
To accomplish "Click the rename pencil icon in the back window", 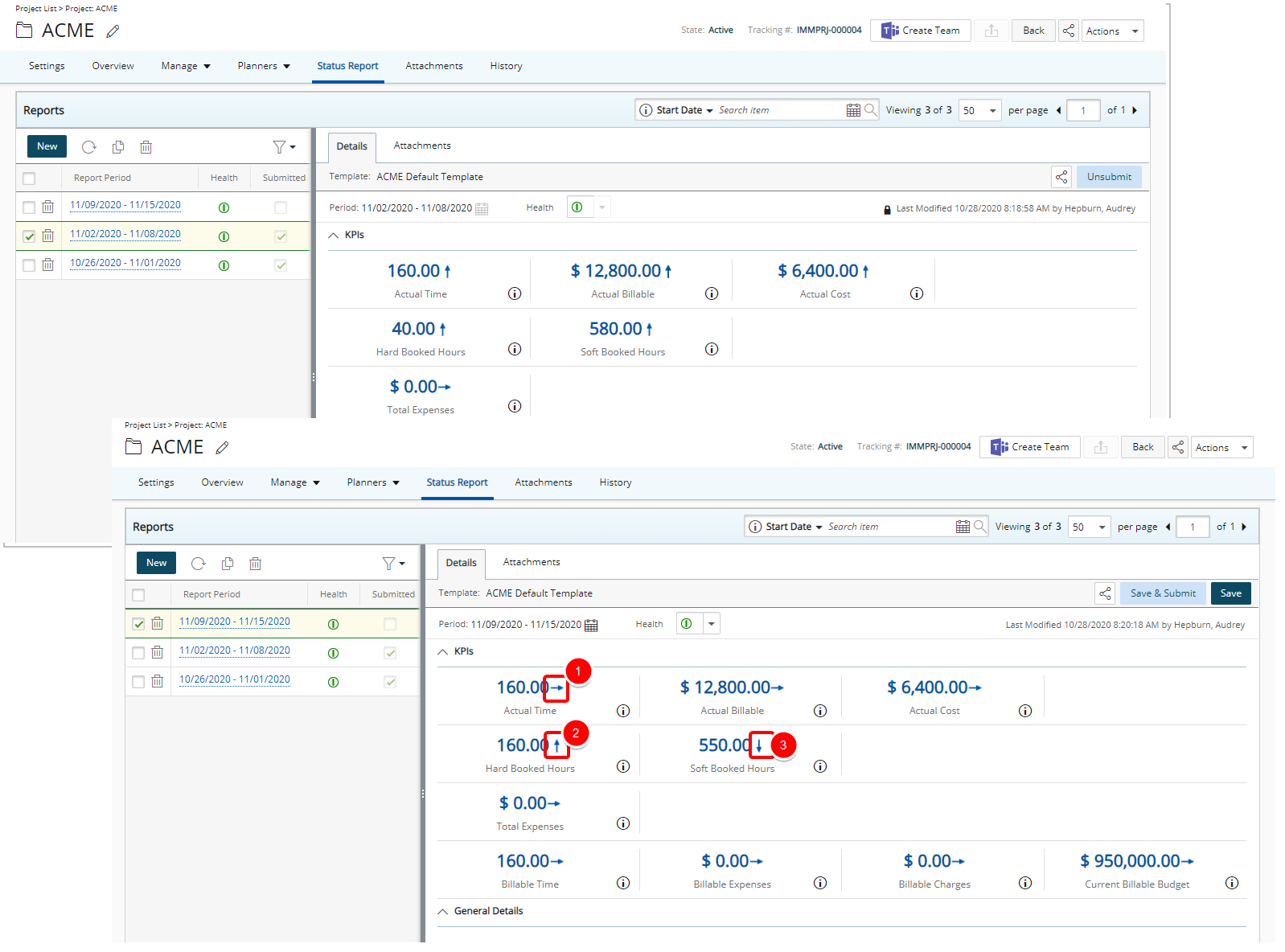I will [113, 31].
